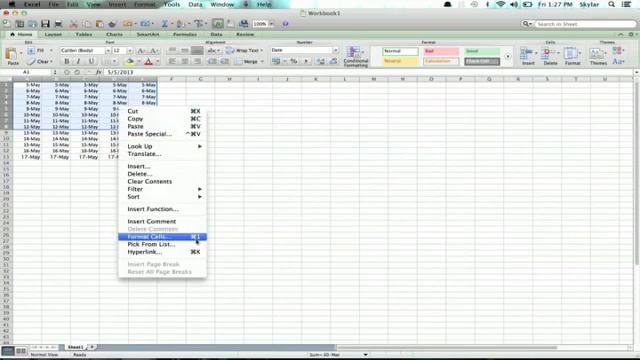Toggle Underline formatting

point(91,62)
